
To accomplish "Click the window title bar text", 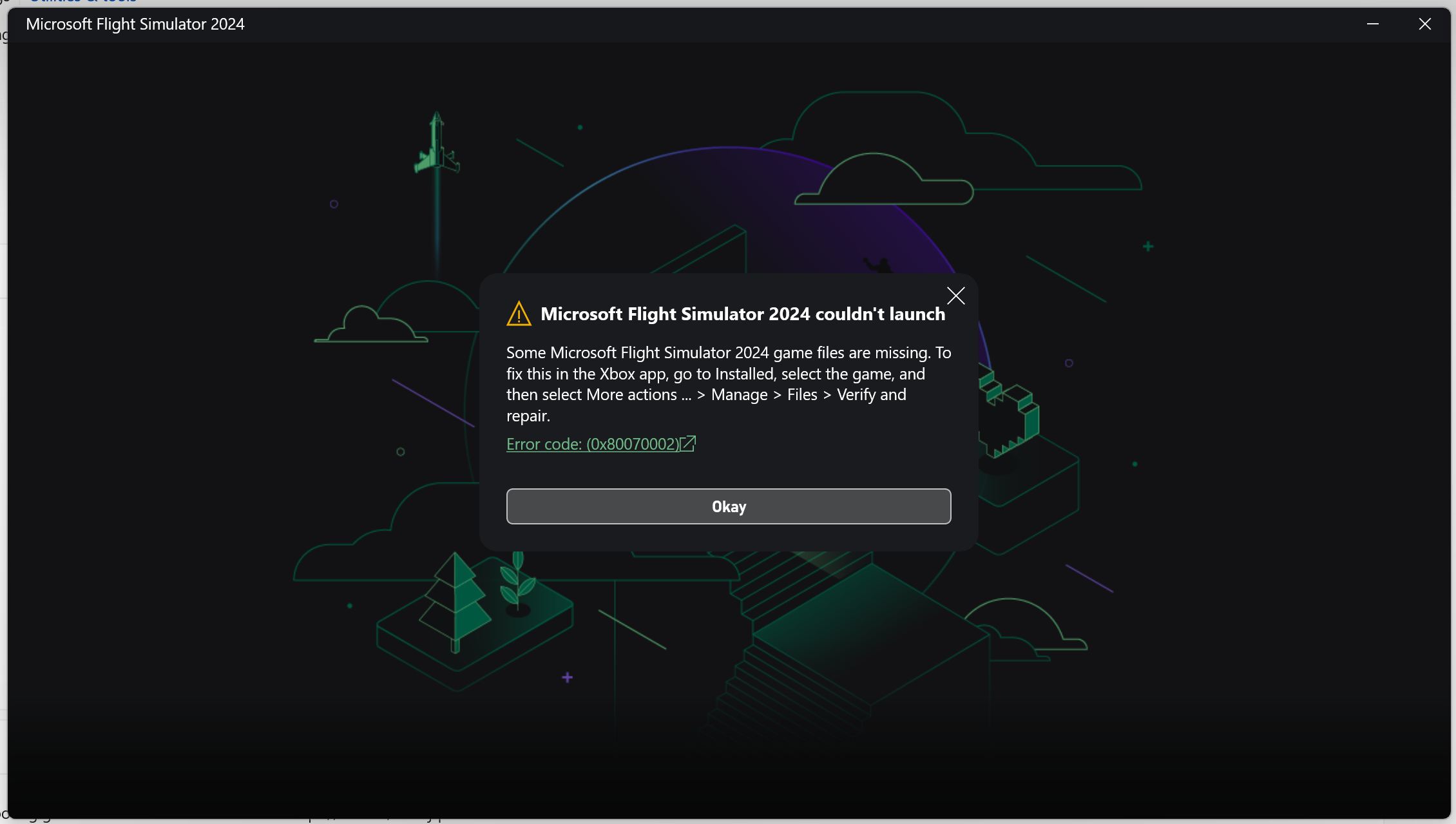I will [135, 24].
